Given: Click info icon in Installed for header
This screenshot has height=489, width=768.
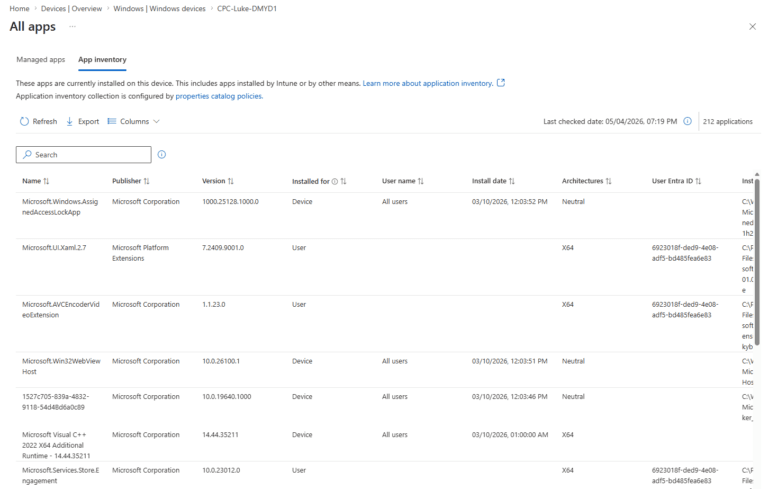Looking at the screenshot, I should 335,181.
